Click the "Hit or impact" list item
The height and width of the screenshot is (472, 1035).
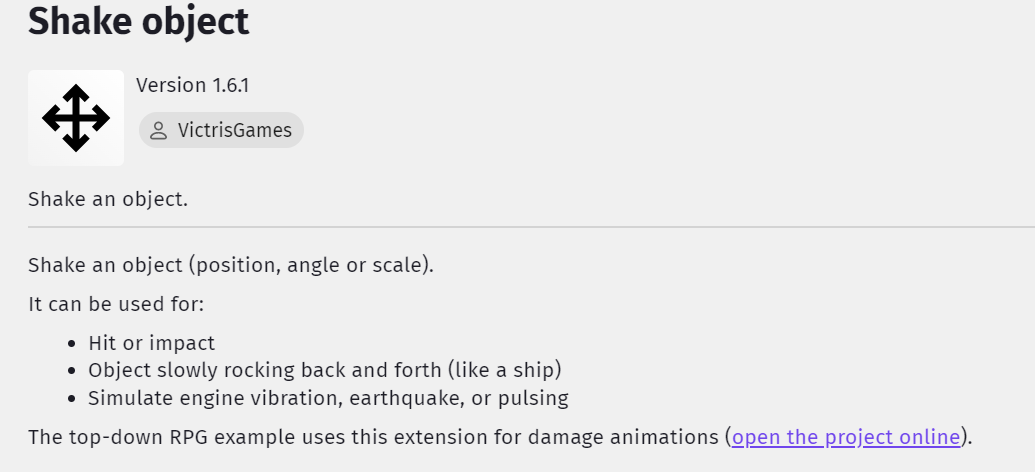click(x=151, y=342)
